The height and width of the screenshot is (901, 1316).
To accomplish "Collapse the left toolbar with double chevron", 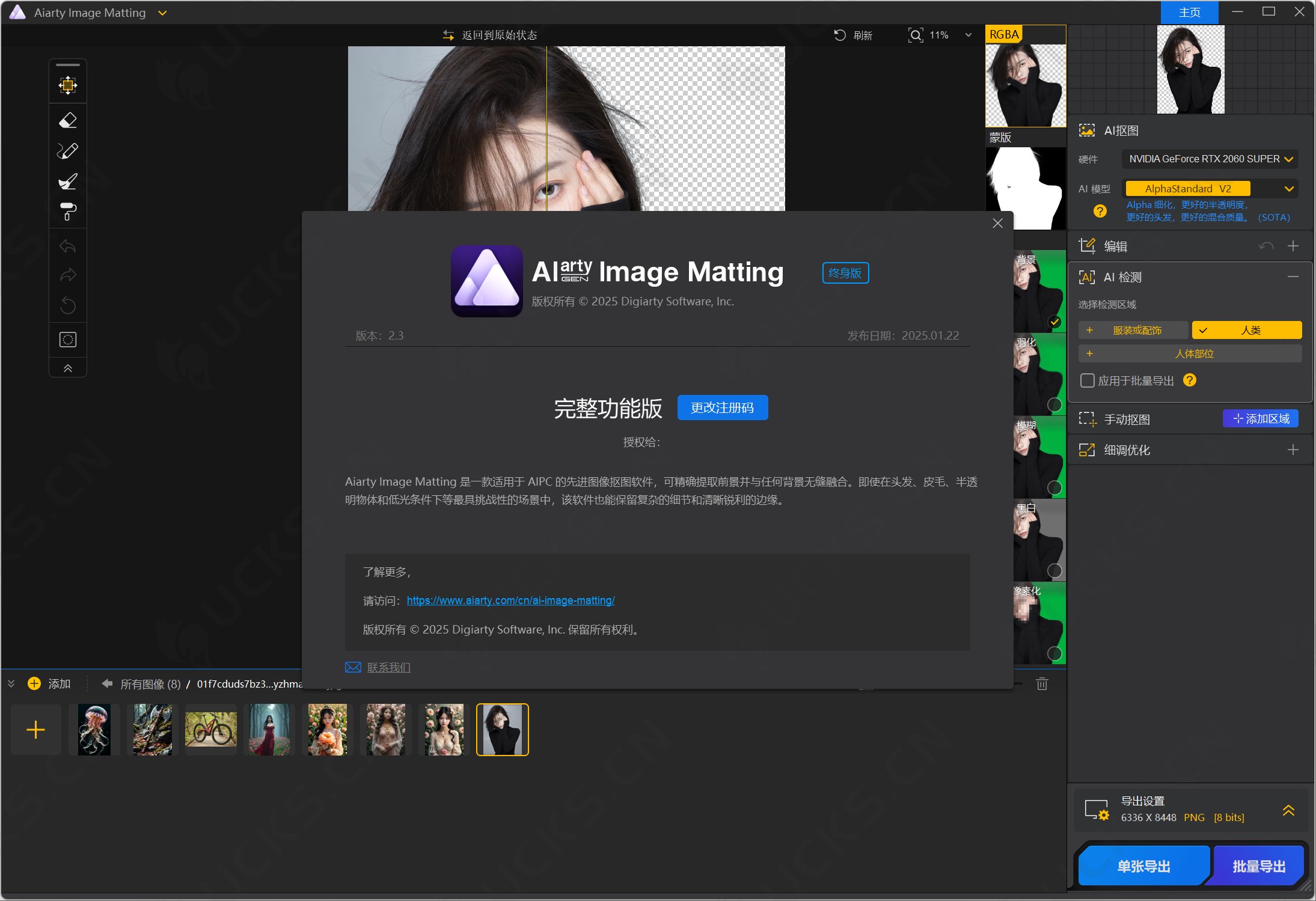I will pyautogui.click(x=68, y=368).
